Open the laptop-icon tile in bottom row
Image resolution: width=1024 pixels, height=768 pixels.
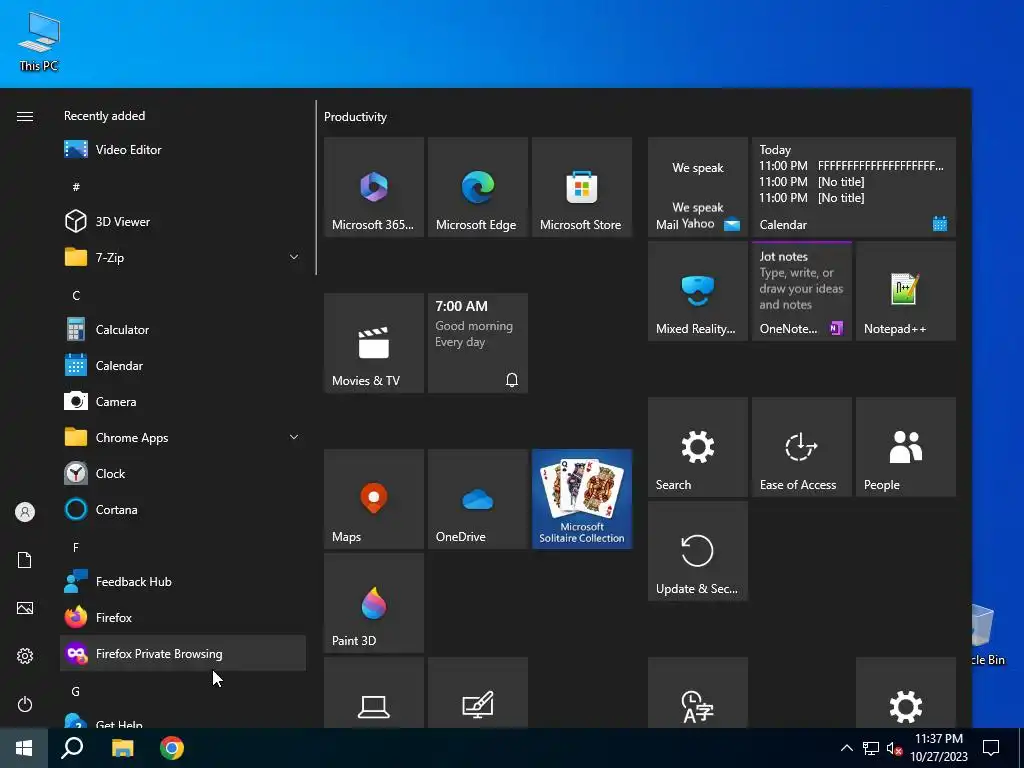(374, 692)
